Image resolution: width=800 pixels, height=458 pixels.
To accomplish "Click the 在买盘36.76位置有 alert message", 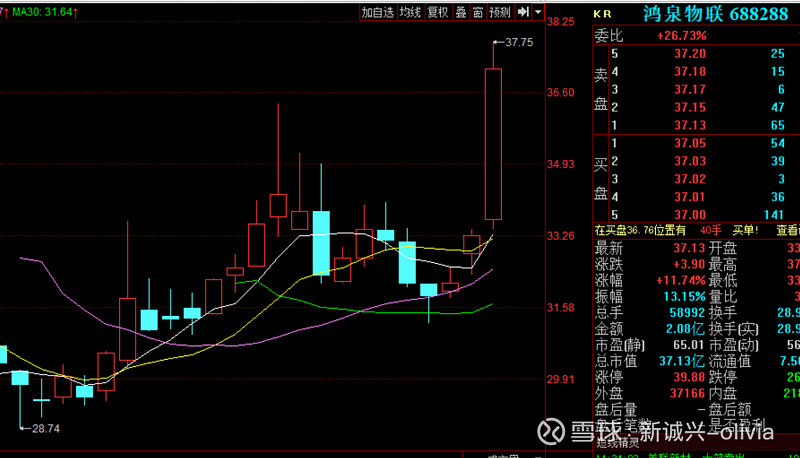I will point(640,231).
